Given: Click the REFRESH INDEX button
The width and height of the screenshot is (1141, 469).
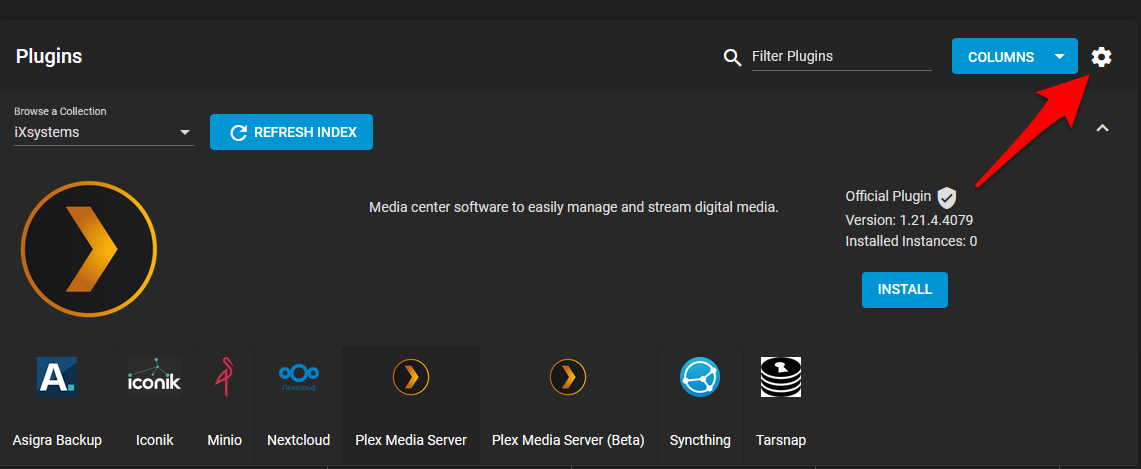Looking at the screenshot, I should click(291, 132).
